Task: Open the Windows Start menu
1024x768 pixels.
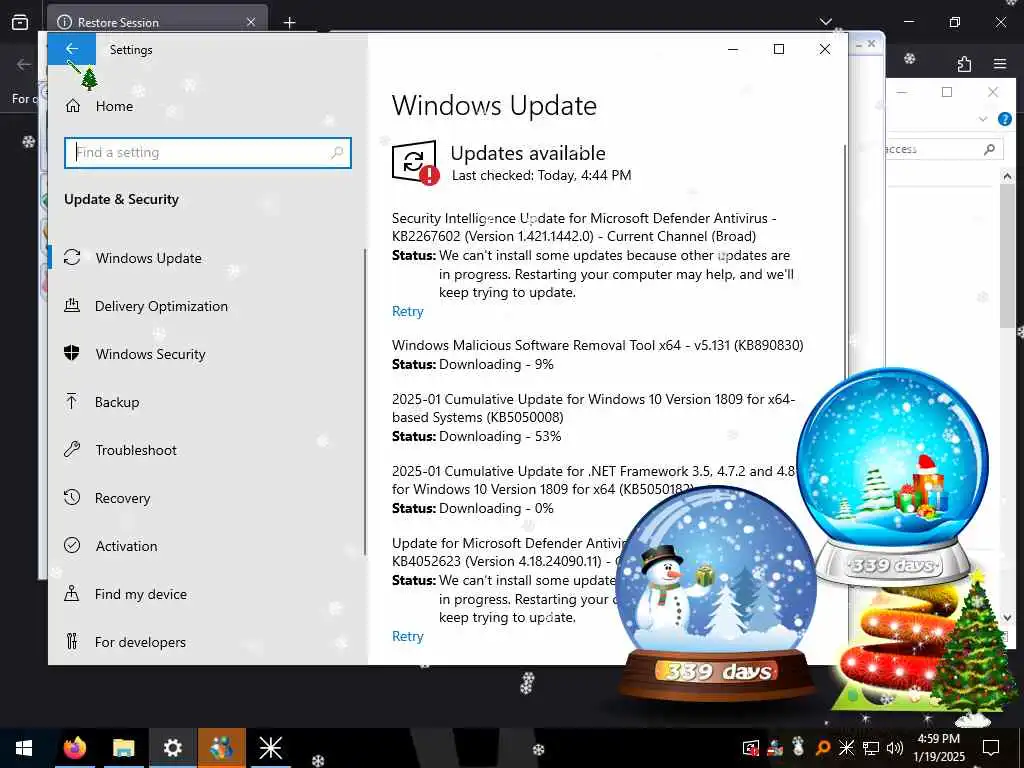Action: pos(24,748)
